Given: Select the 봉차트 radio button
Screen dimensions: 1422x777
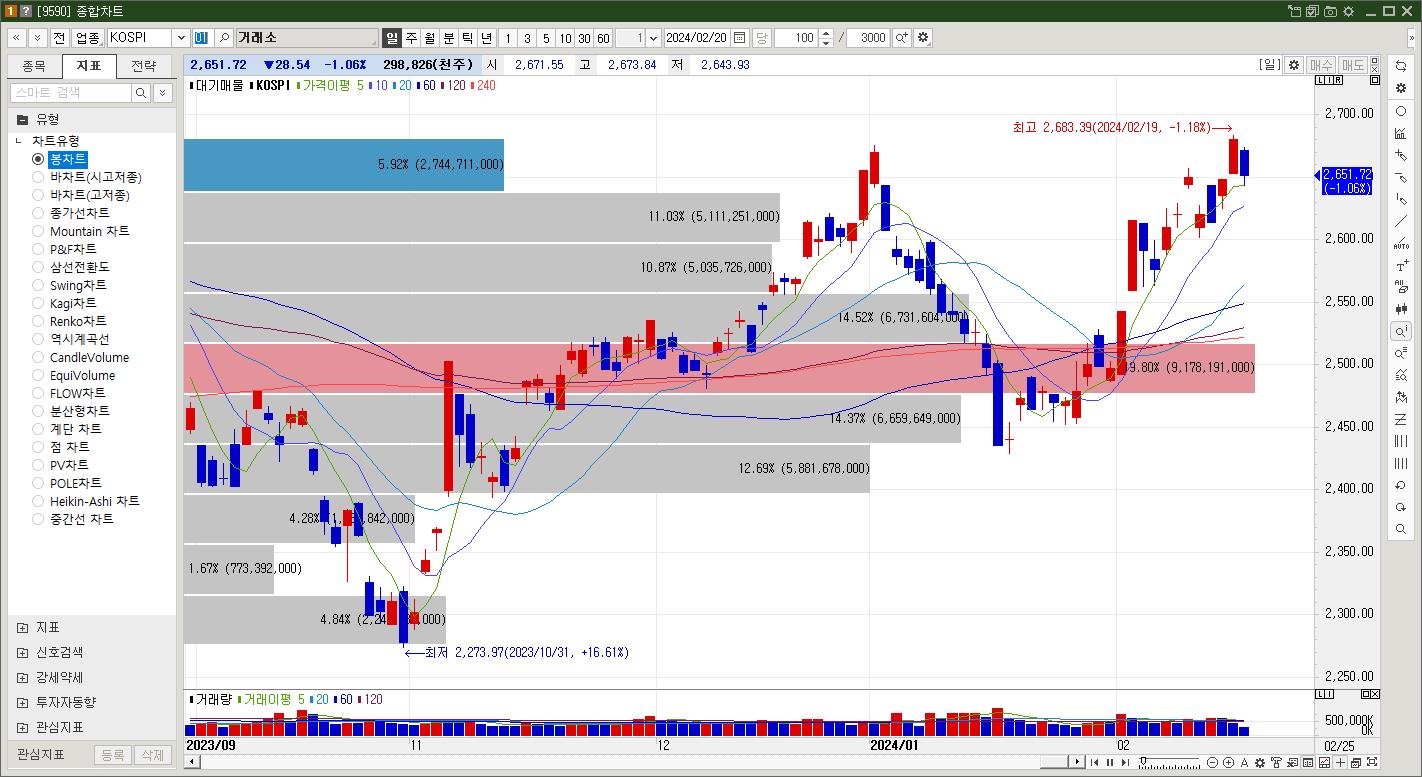Looking at the screenshot, I should (x=38, y=159).
